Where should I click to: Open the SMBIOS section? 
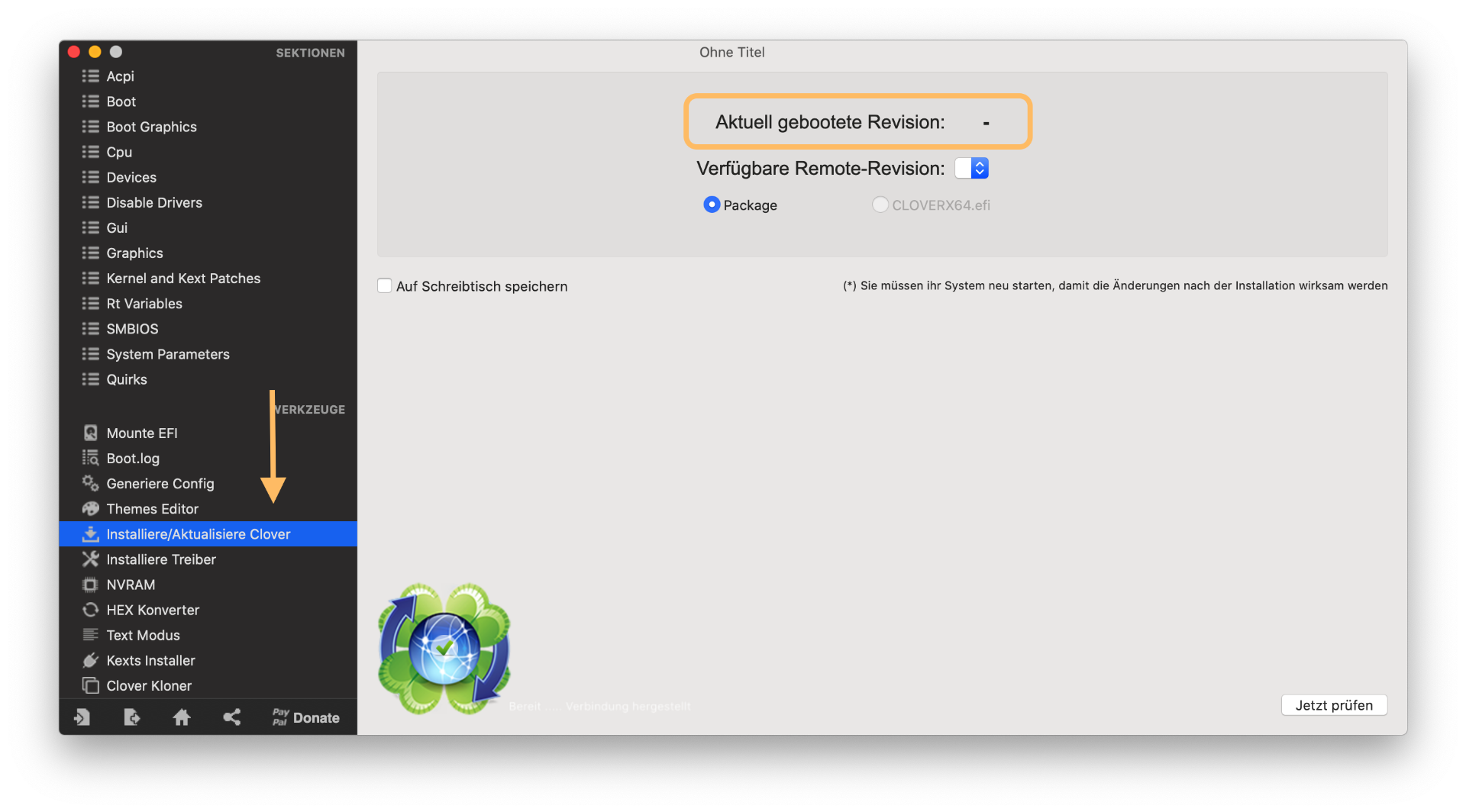pyautogui.click(x=208, y=328)
